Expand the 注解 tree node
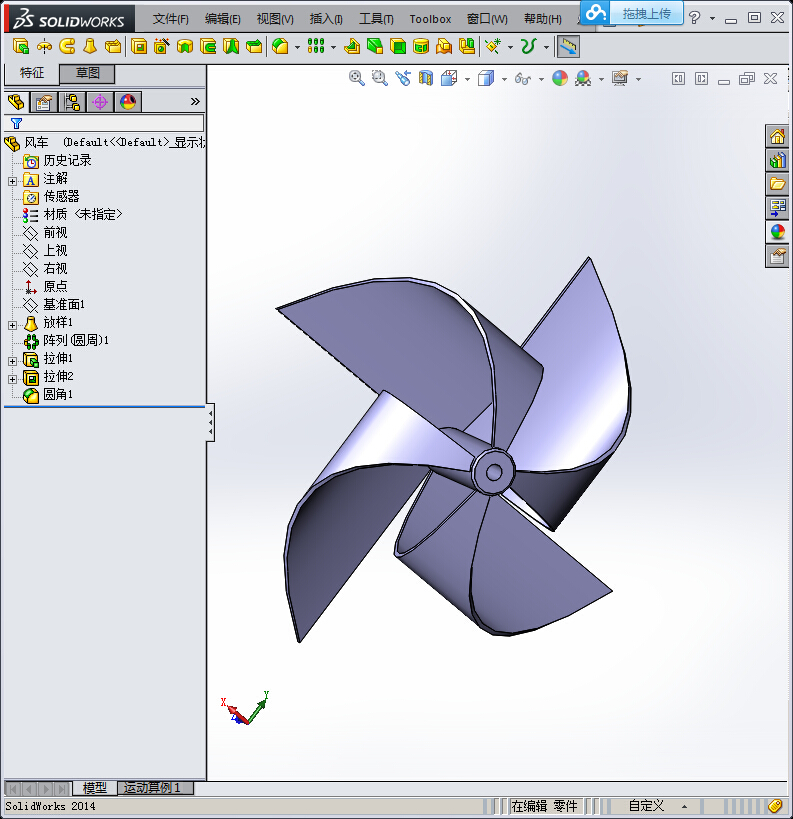This screenshot has height=819, width=793. [x=13, y=181]
